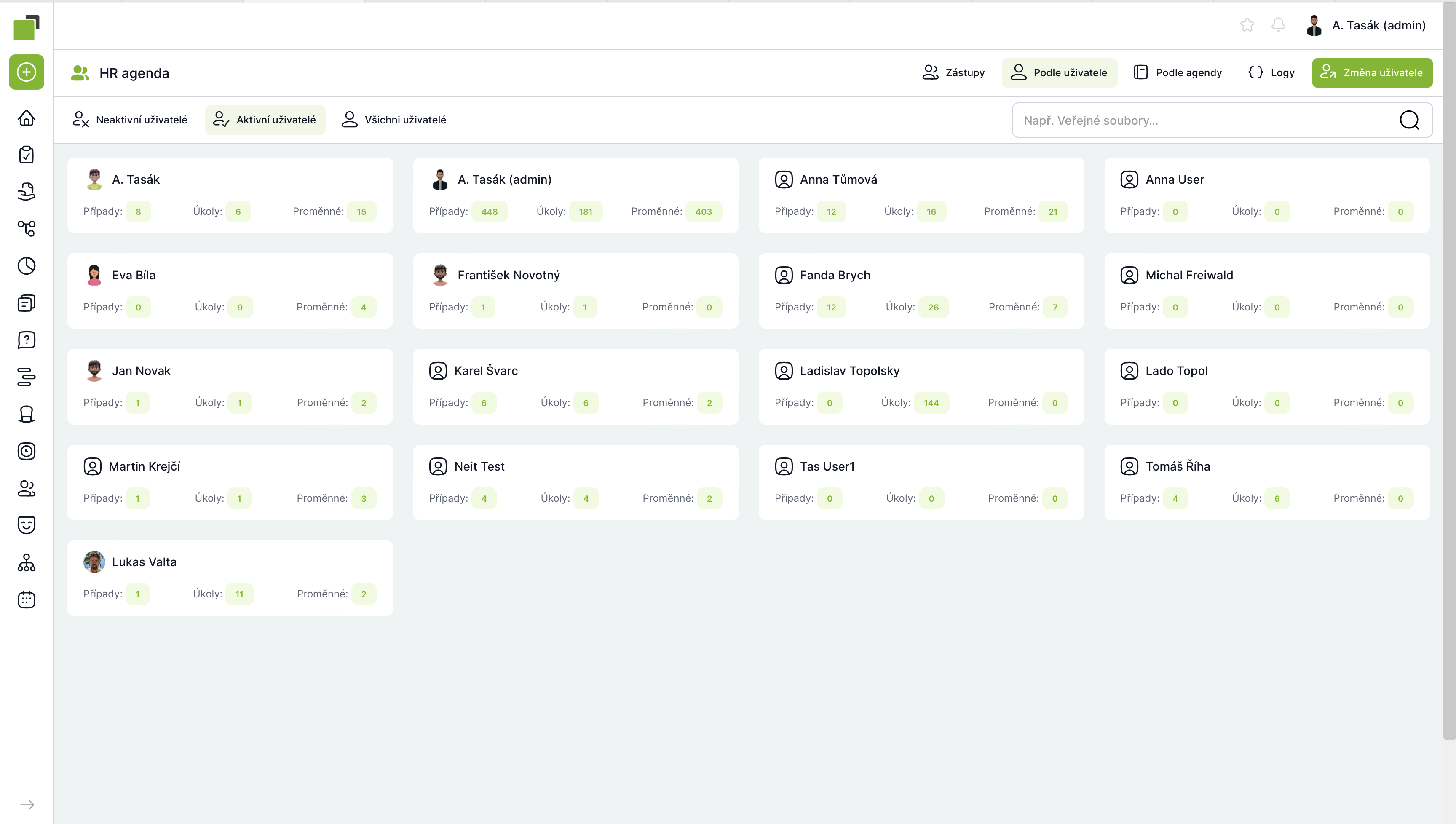Image resolution: width=1456 pixels, height=824 pixels.
Task: Click A. Tasák (admin) Případy count 448
Action: click(x=490, y=211)
